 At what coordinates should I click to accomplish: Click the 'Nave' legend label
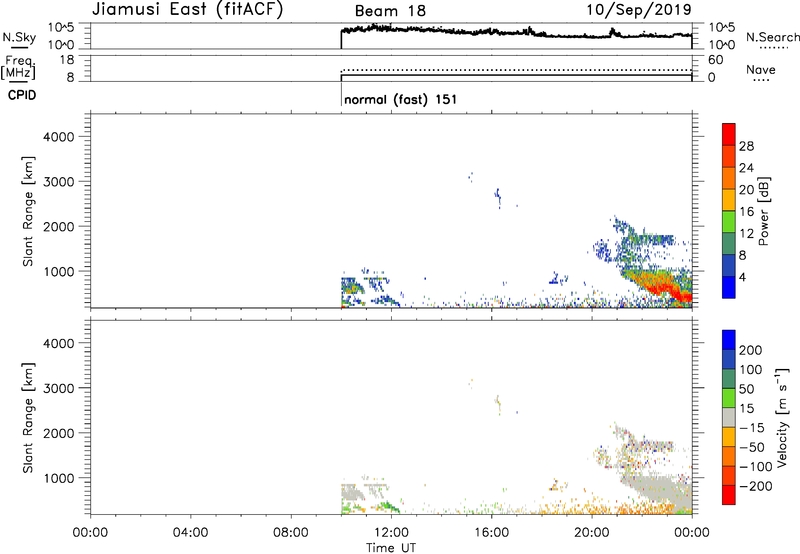[x=760, y=69]
